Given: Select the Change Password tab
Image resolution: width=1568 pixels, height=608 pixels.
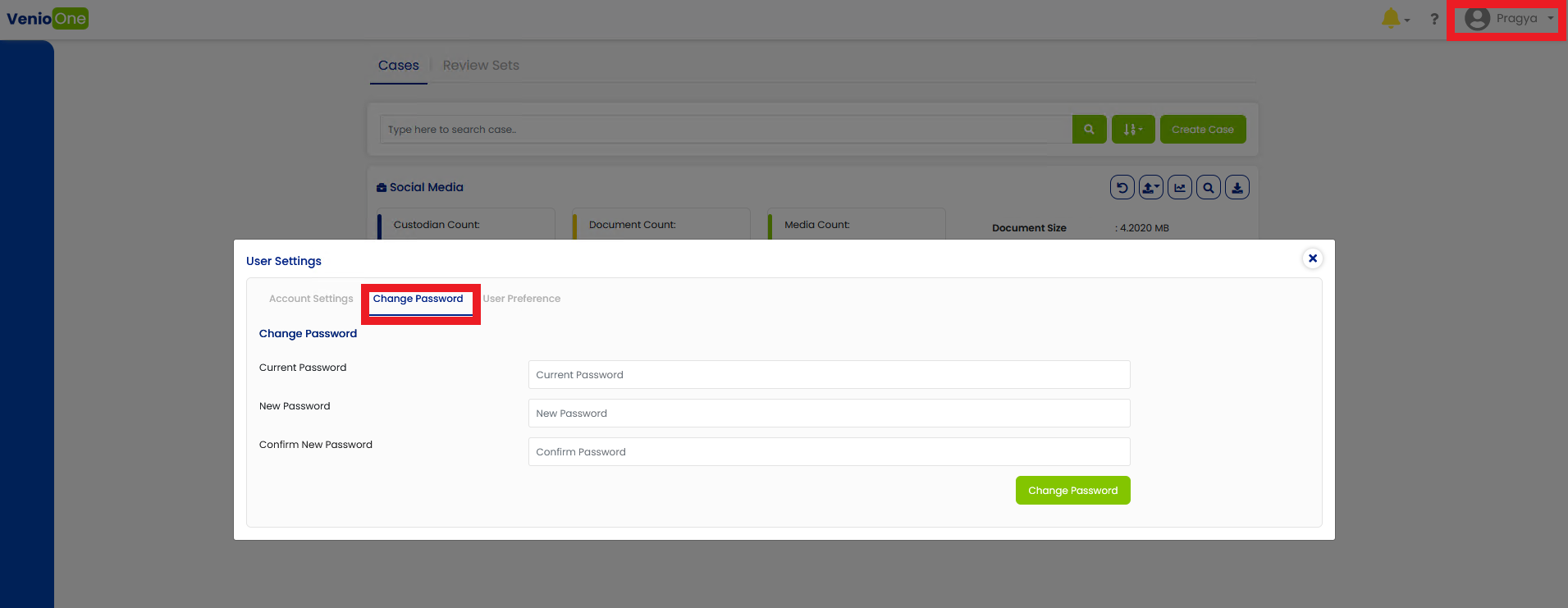Looking at the screenshot, I should pos(418,299).
